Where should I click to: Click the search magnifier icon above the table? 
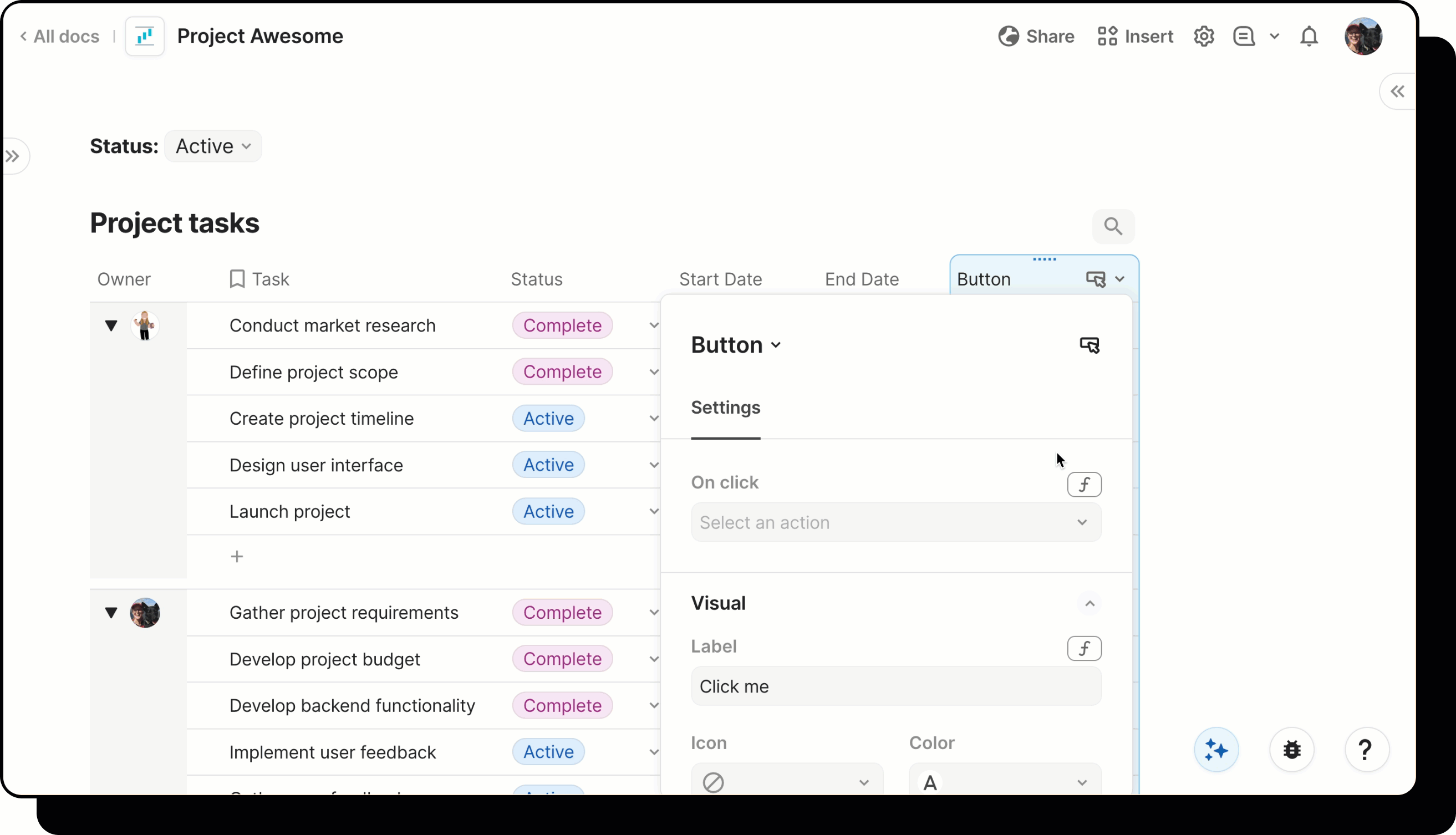1112,227
